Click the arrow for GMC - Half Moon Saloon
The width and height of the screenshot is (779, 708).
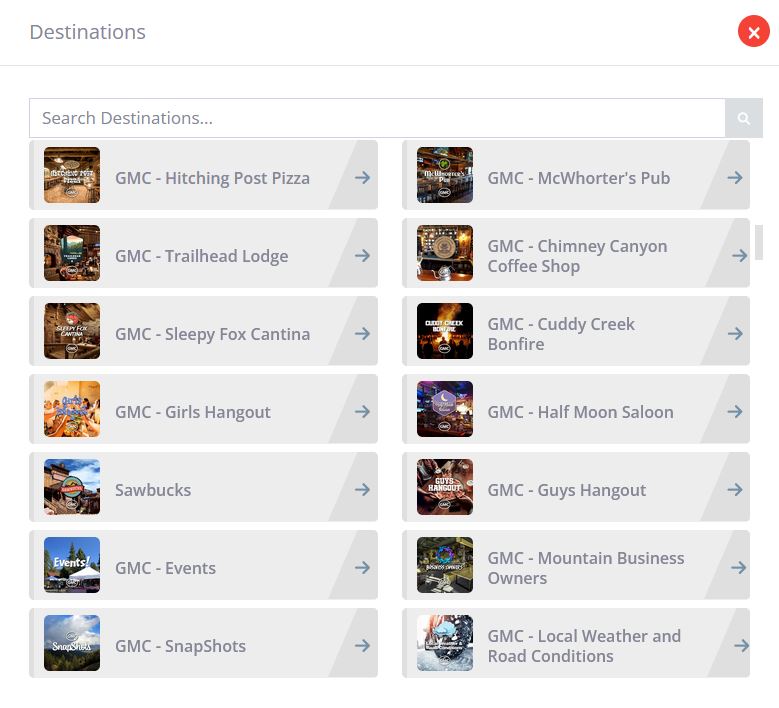coord(735,412)
